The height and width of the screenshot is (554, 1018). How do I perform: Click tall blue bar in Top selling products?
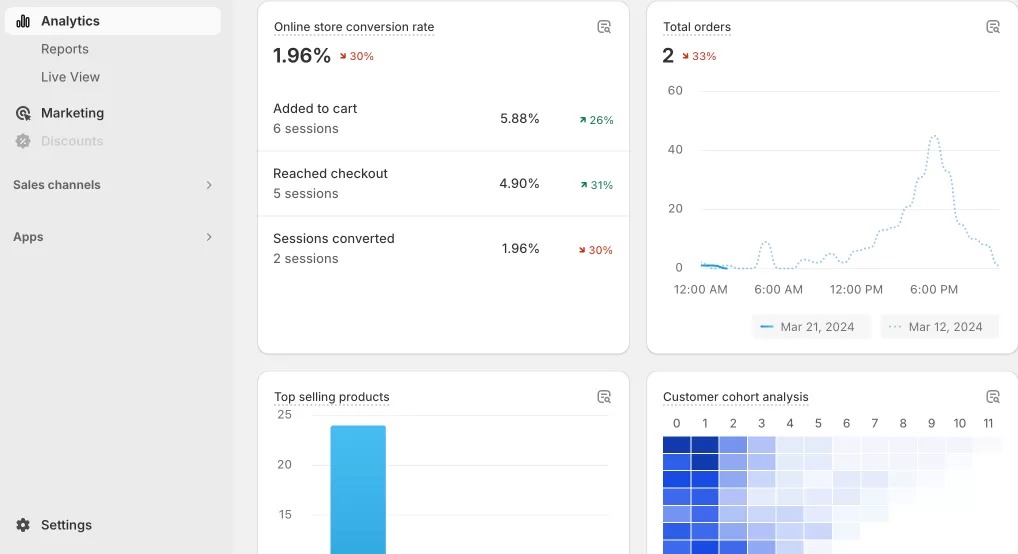(358, 490)
